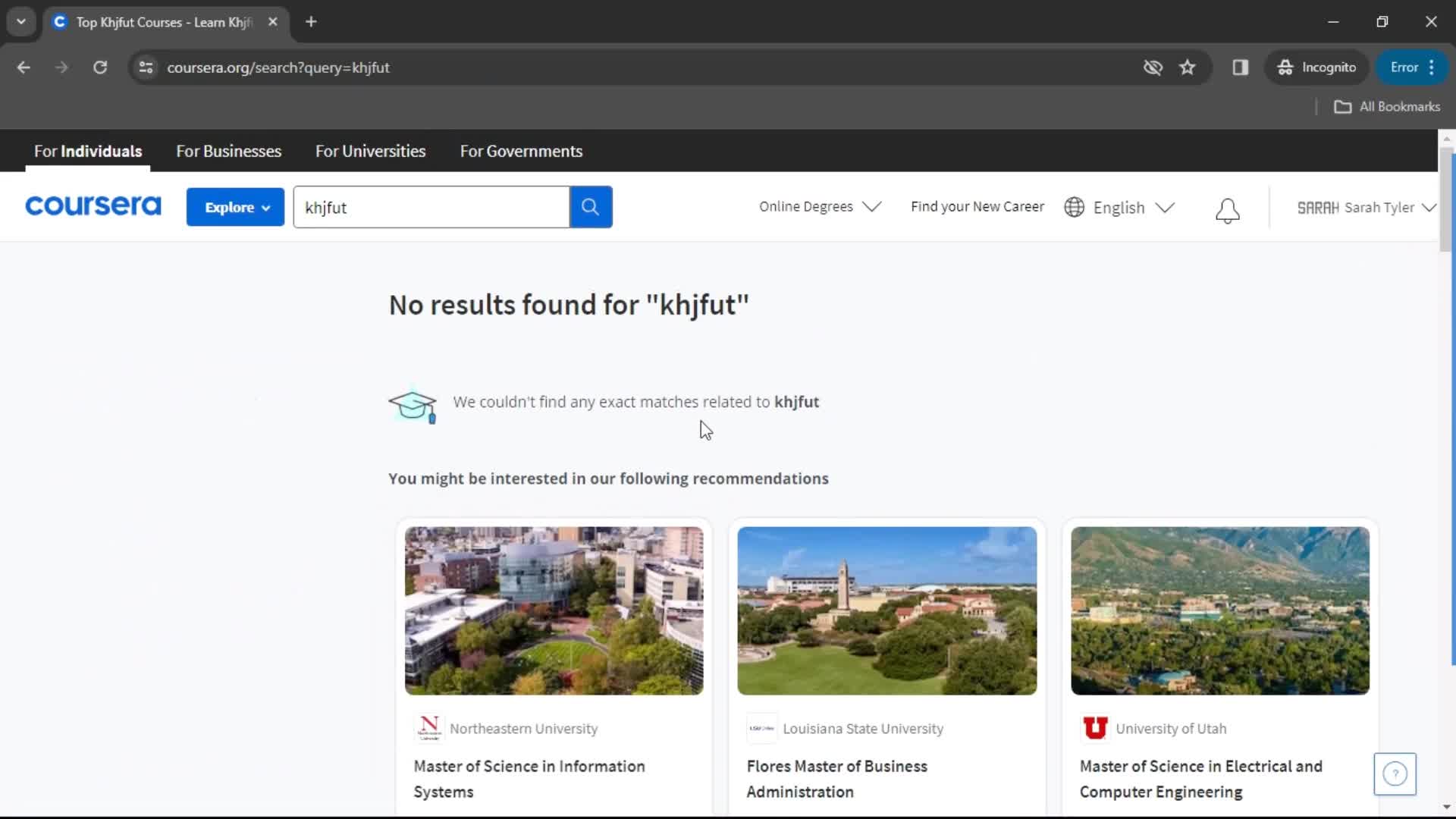Click the browser profile extensions icon

click(x=1240, y=67)
